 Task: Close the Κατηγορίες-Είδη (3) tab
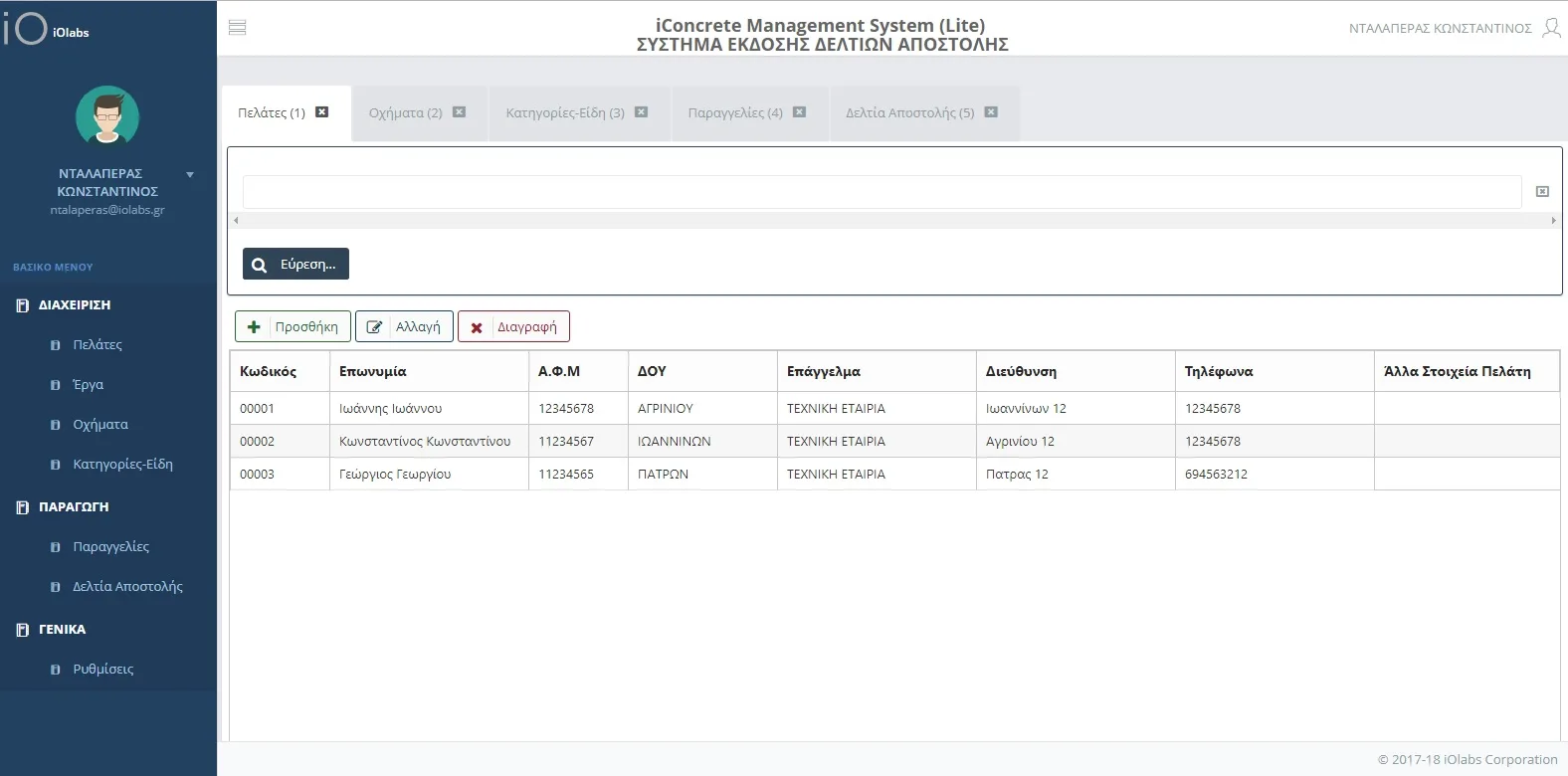[x=641, y=112]
